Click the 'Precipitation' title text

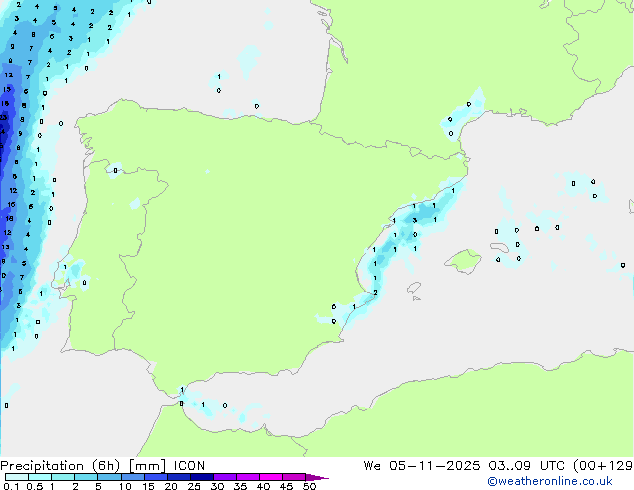(x=42, y=466)
